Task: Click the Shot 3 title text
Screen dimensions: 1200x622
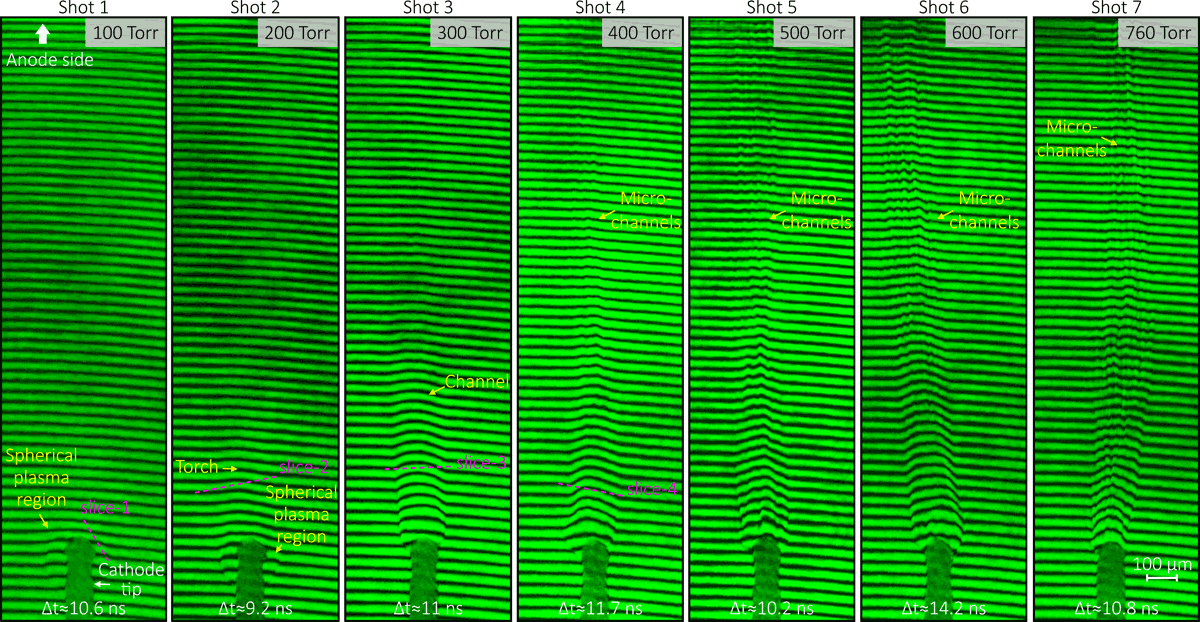Action: click(428, 8)
